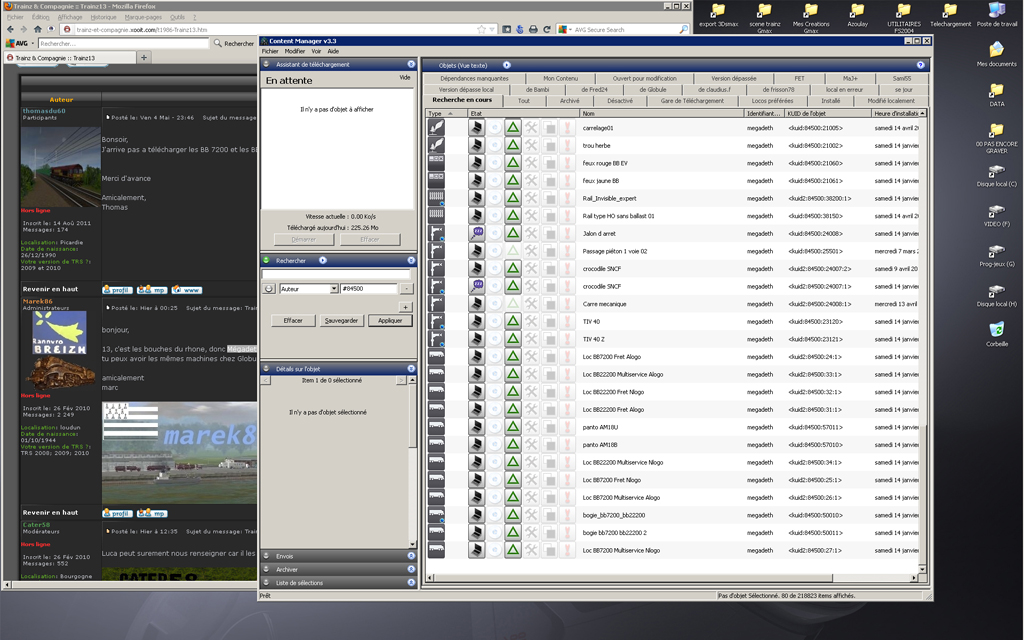Select the Tout tab
1024x640 pixels.
click(524, 101)
